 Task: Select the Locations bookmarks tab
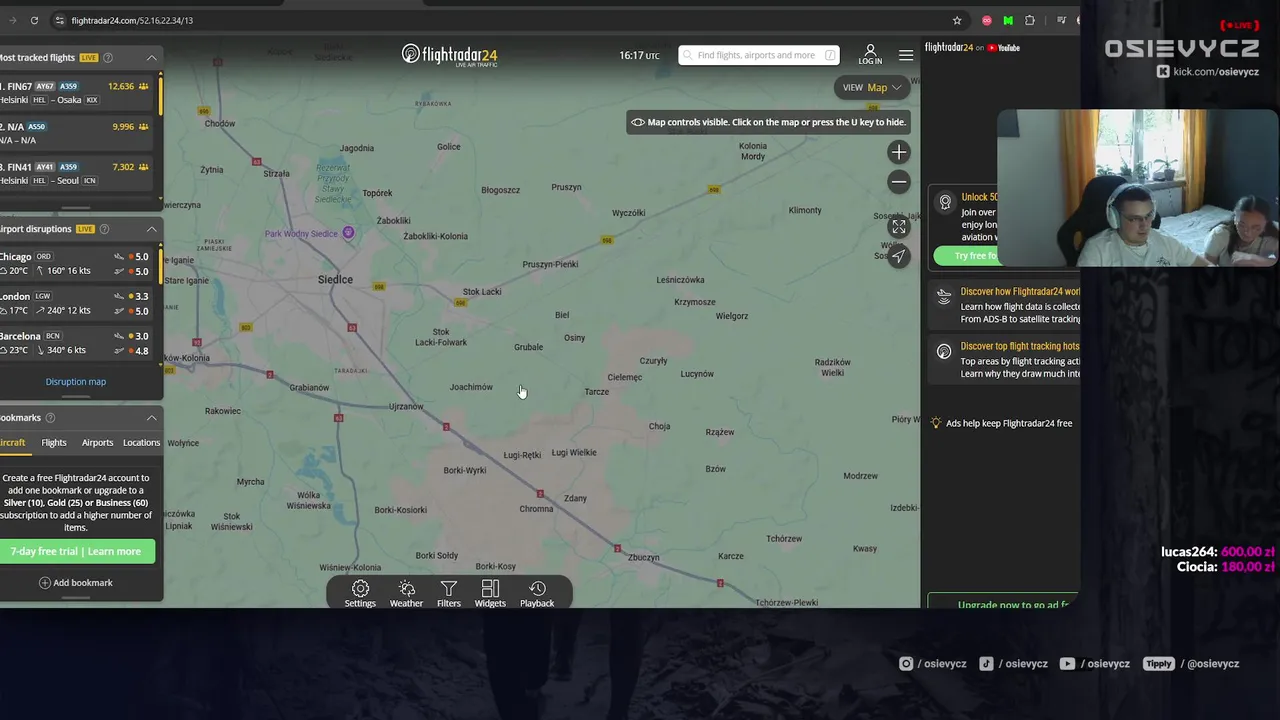pyautogui.click(x=141, y=443)
